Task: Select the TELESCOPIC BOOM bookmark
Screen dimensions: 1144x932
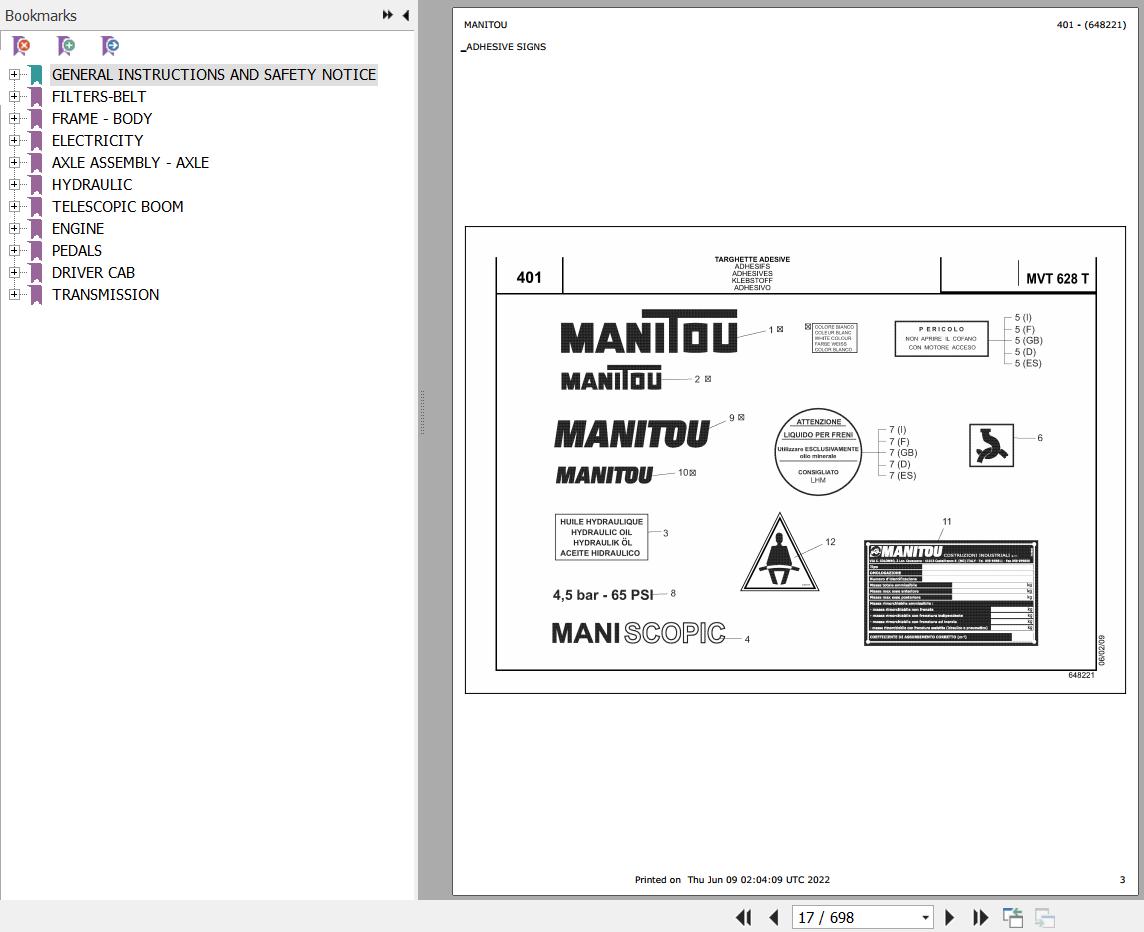Action: (117, 207)
